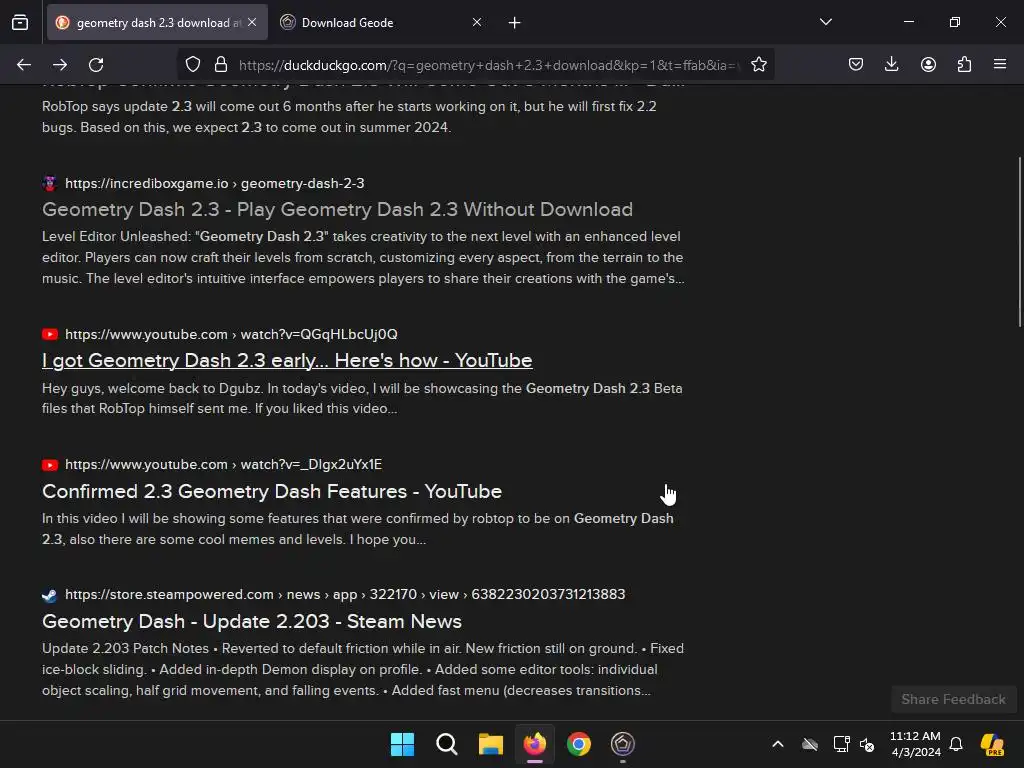Click the Firefox taskbar icon

click(535, 744)
